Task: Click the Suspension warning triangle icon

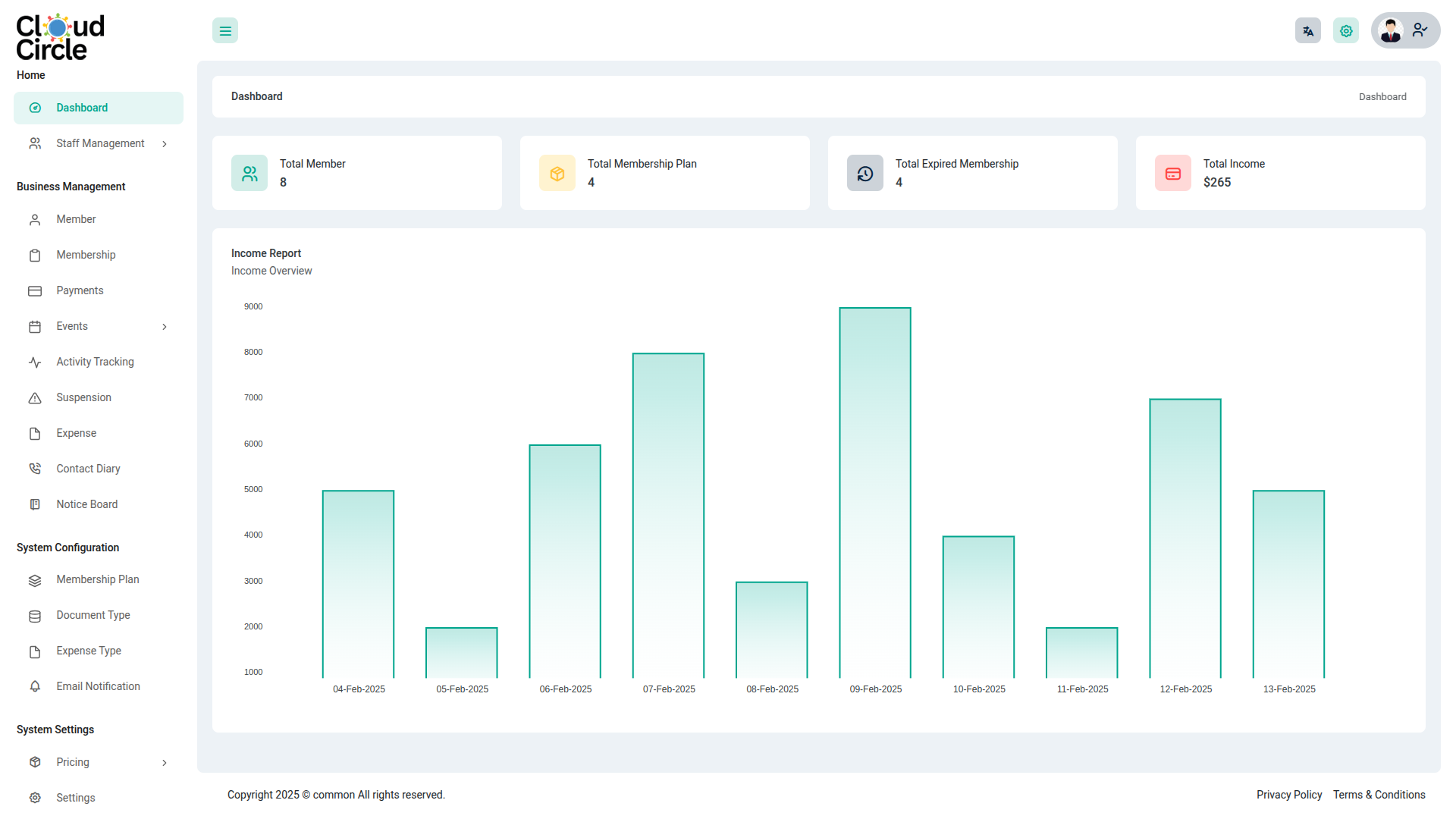Action: (35, 398)
